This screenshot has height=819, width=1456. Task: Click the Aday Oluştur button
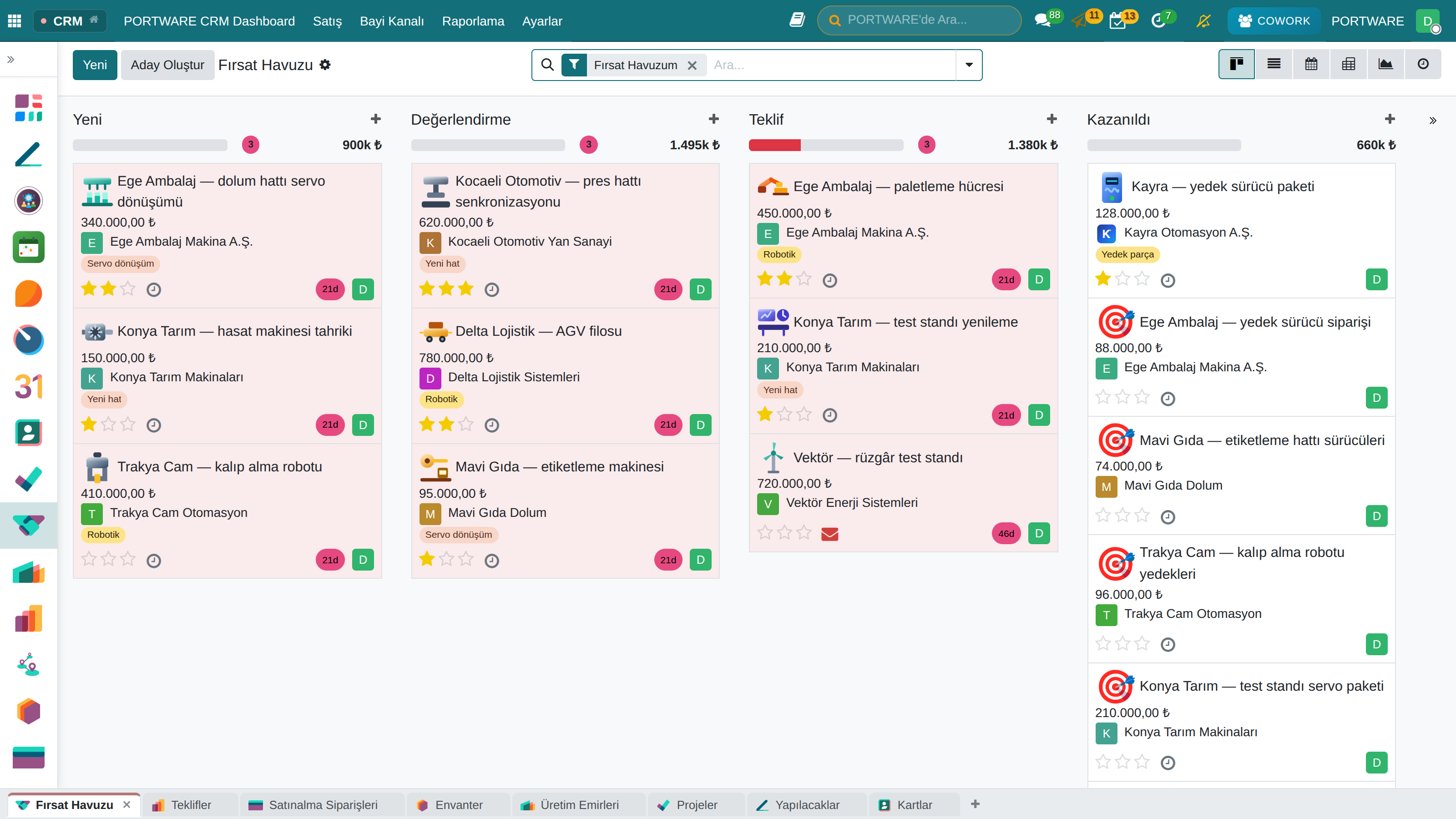(x=167, y=65)
